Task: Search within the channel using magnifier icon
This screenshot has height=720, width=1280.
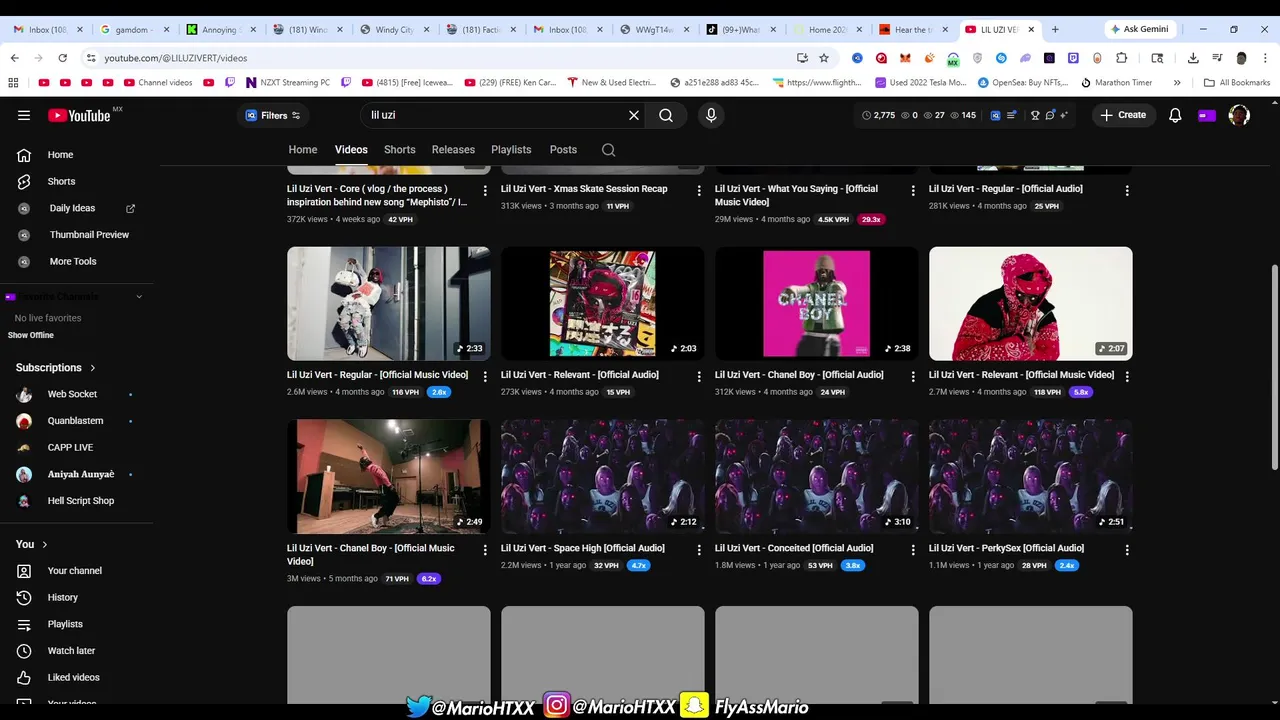Action: point(608,150)
